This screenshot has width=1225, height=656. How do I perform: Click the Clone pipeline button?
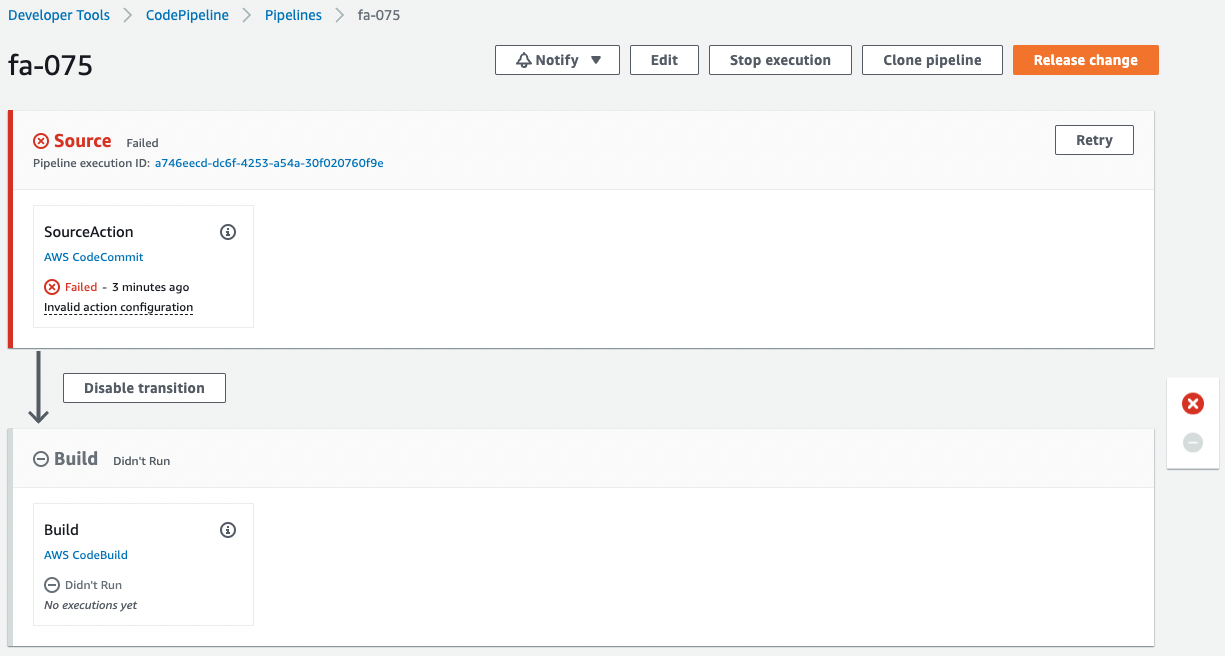pyautogui.click(x=932, y=60)
